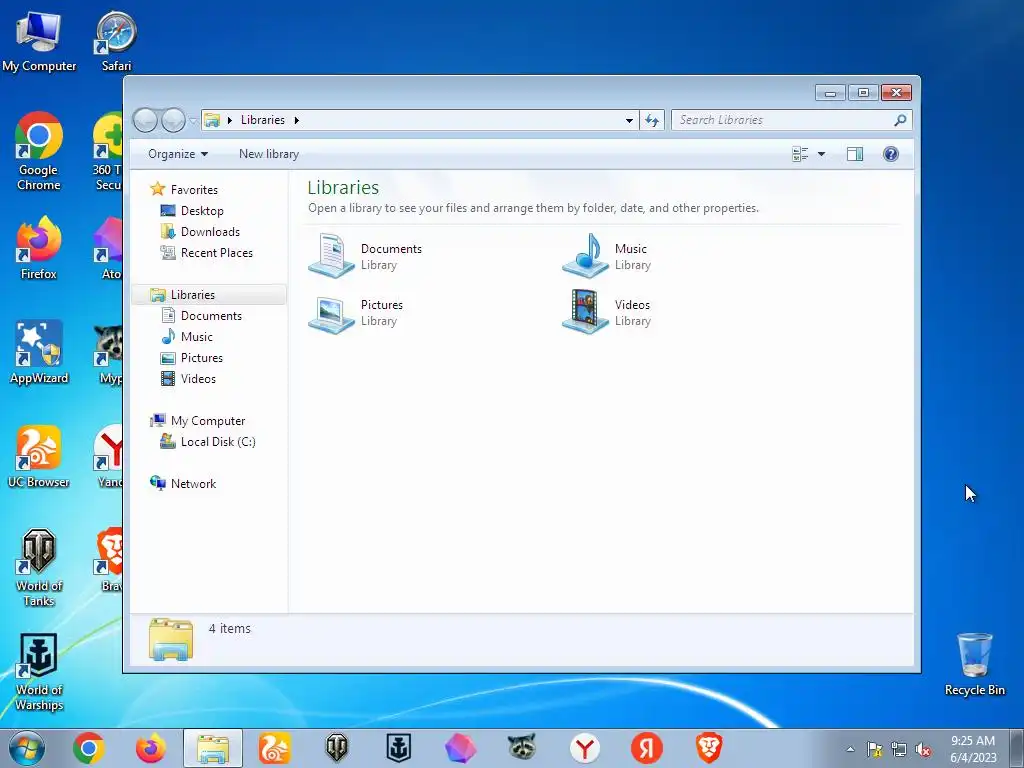Image resolution: width=1024 pixels, height=768 pixels.
Task: Click the search magnifier icon
Action: click(900, 120)
